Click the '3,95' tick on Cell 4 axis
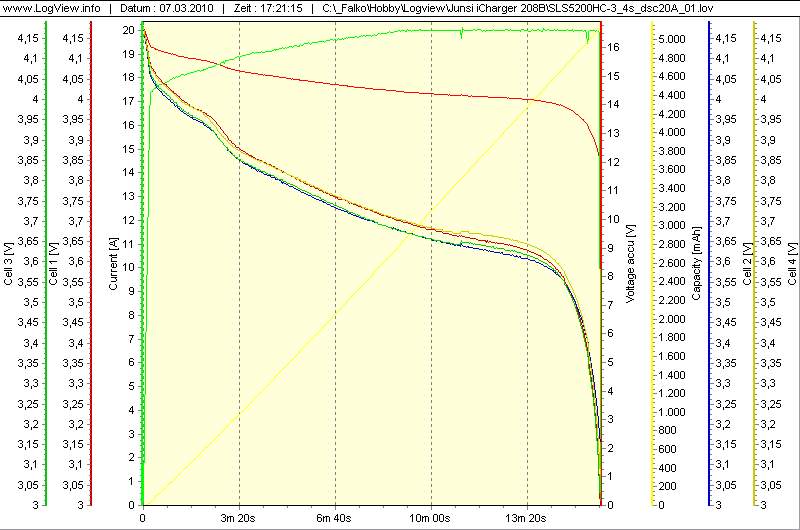Viewport: 800px width, 530px height. [771, 119]
